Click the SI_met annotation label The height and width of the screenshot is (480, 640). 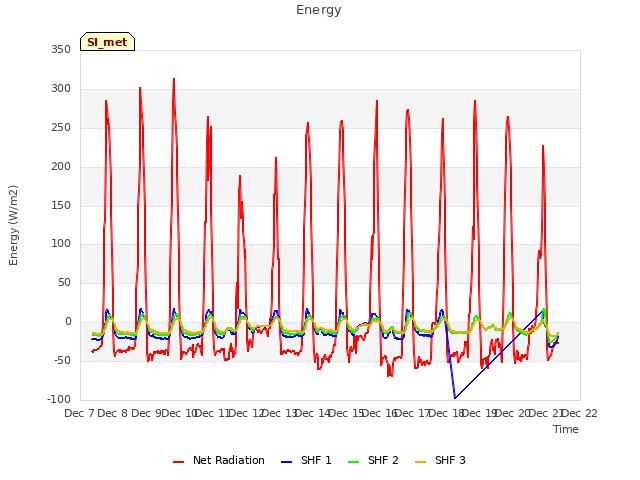[107, 42]
